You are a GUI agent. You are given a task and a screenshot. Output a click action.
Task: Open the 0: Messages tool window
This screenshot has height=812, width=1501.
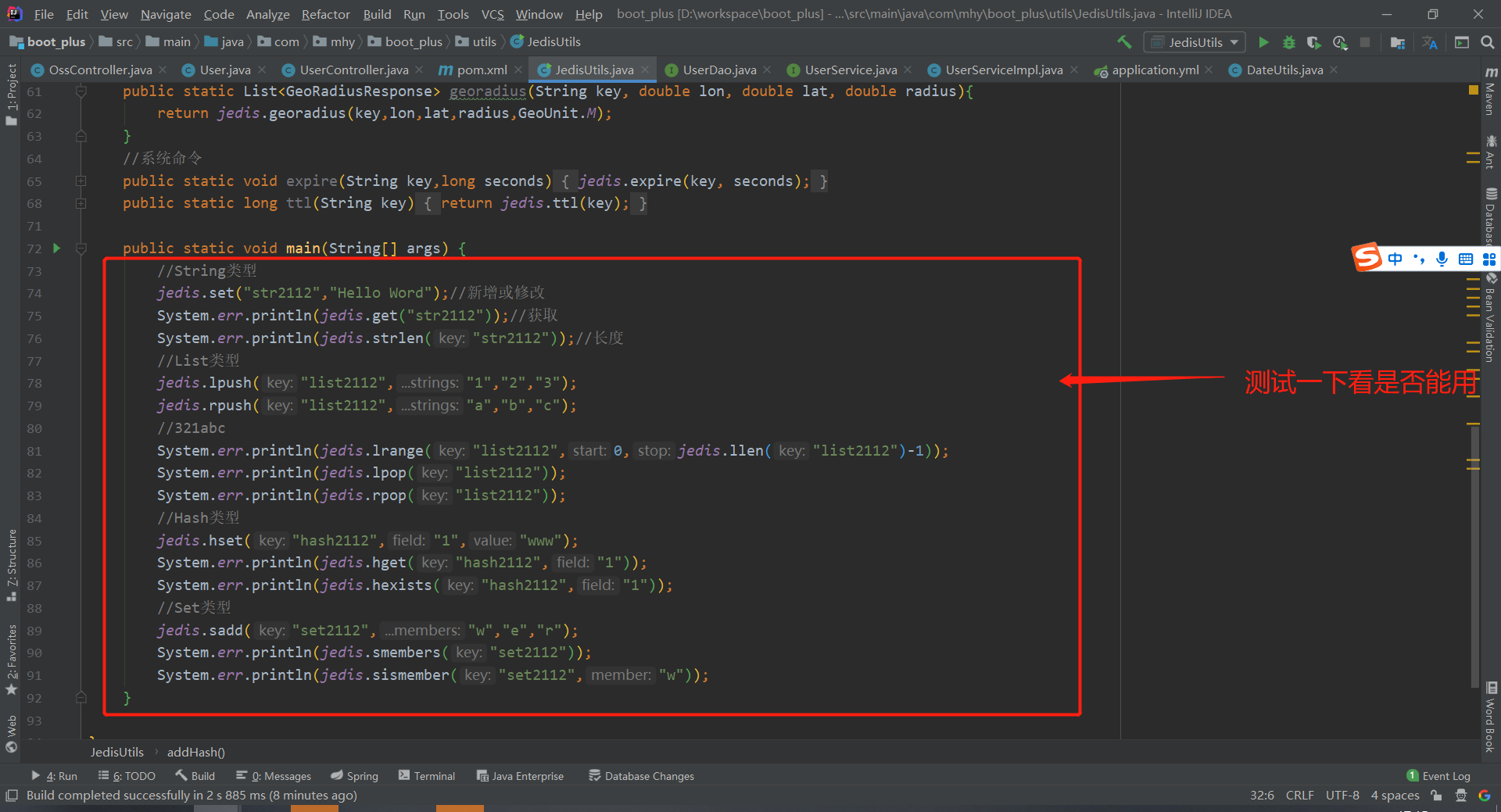pos(274,776)
